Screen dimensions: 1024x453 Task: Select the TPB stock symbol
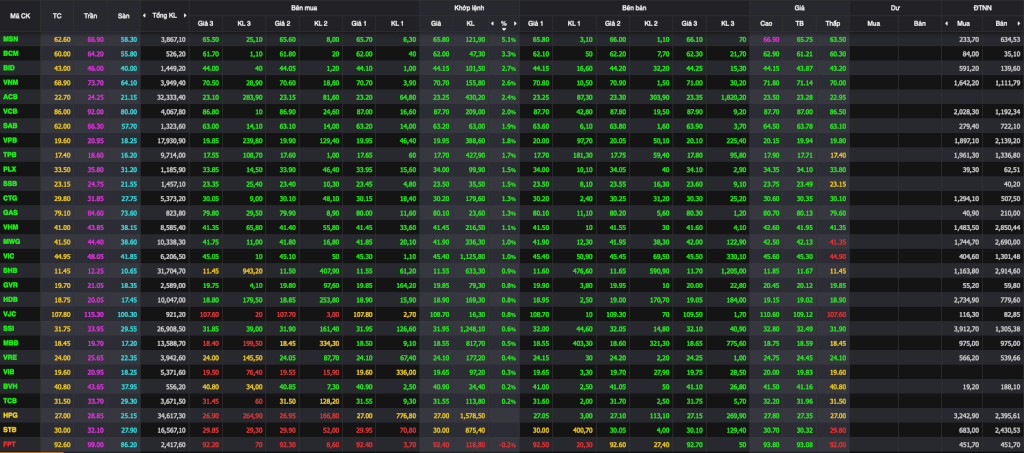[x=10, y=154]
